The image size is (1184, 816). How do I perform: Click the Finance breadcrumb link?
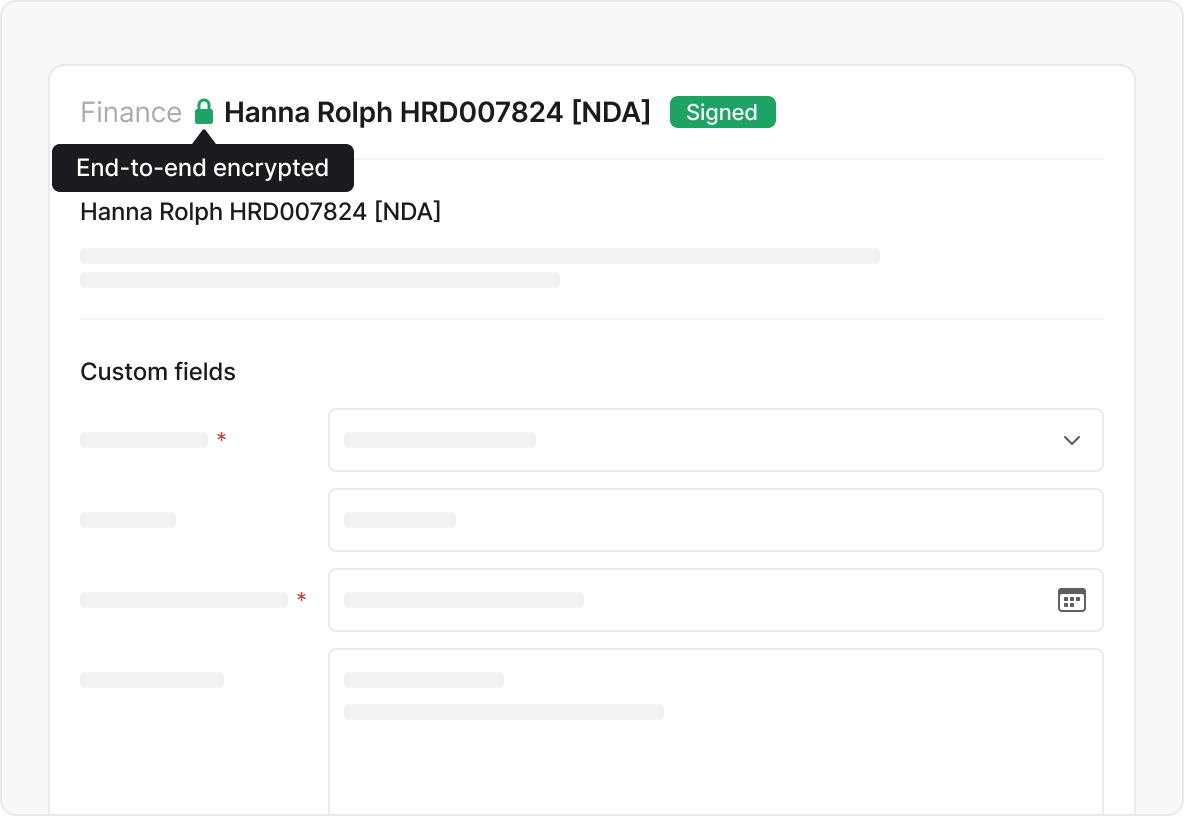tap(131, 112)
